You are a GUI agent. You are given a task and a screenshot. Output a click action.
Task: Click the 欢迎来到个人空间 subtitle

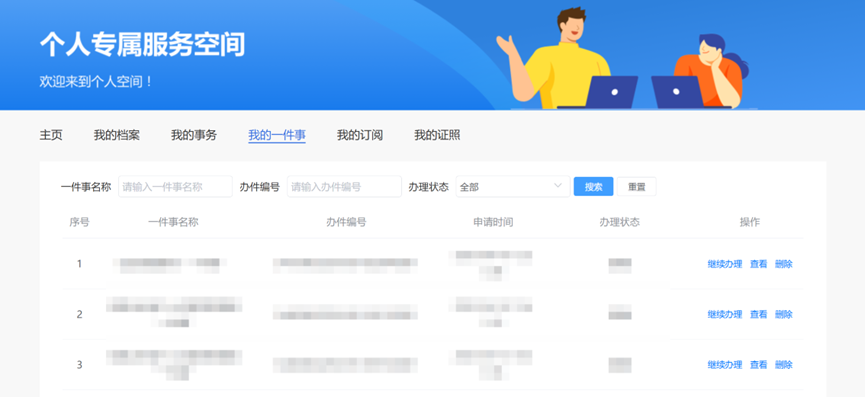(95, 82)
